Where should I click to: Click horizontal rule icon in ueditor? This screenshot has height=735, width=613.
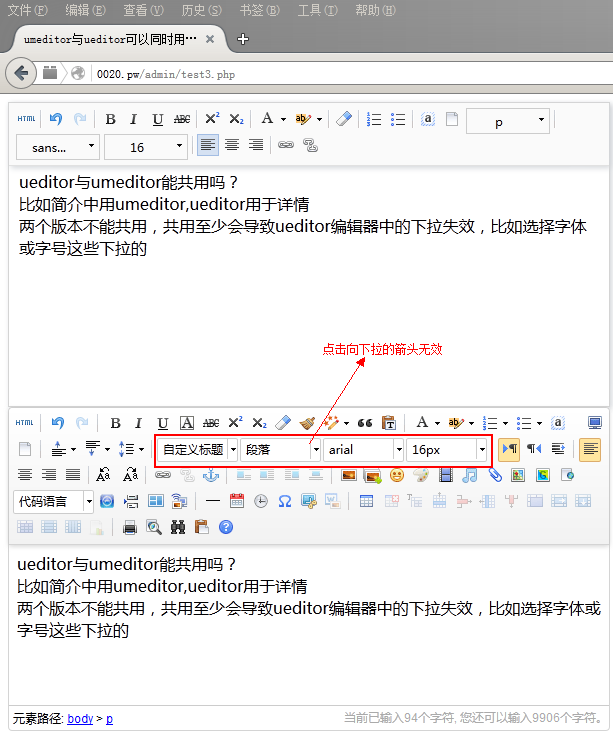[x=213, y=501]
